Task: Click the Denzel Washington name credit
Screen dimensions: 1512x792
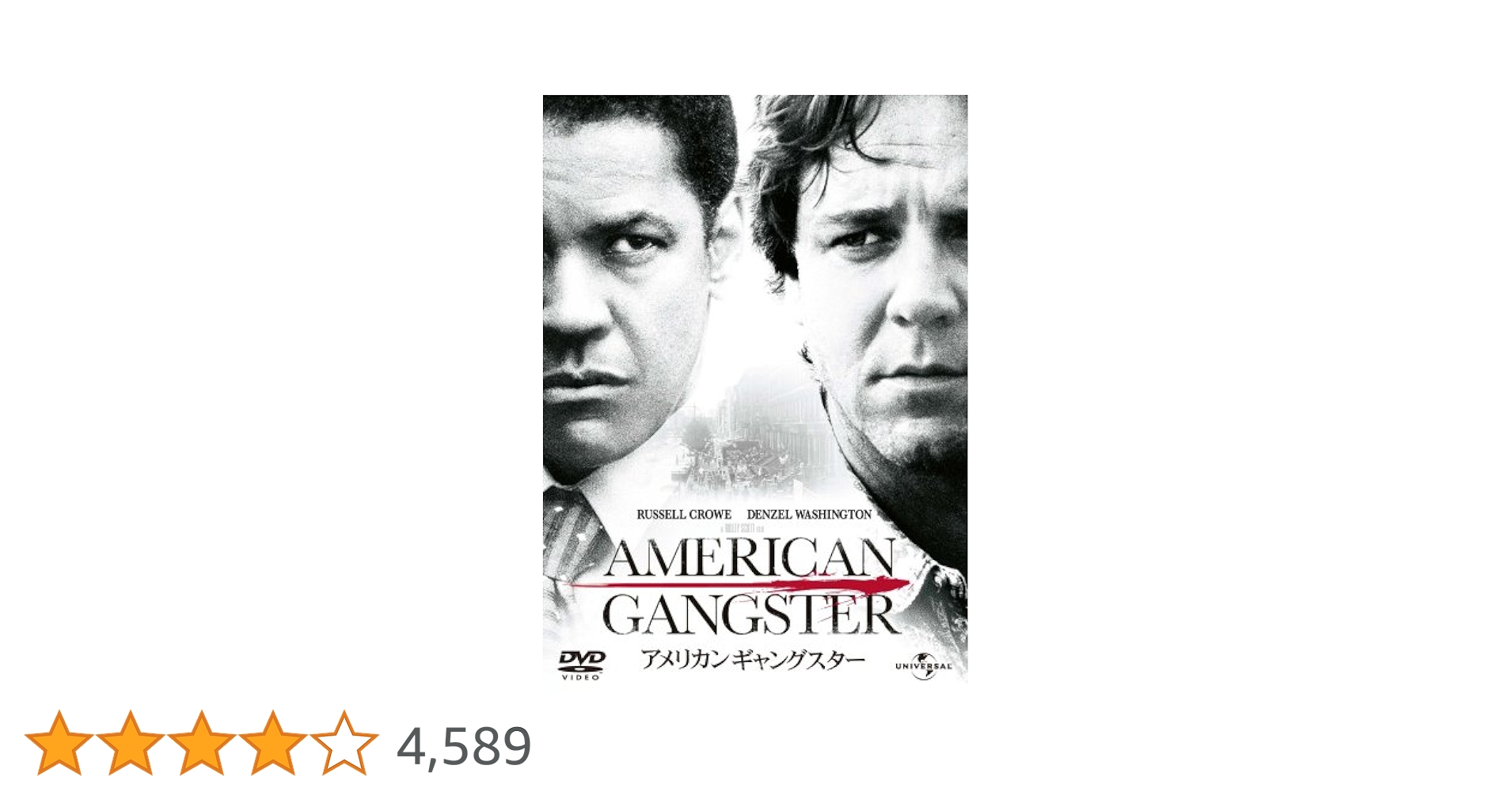Action: [809, 514]
